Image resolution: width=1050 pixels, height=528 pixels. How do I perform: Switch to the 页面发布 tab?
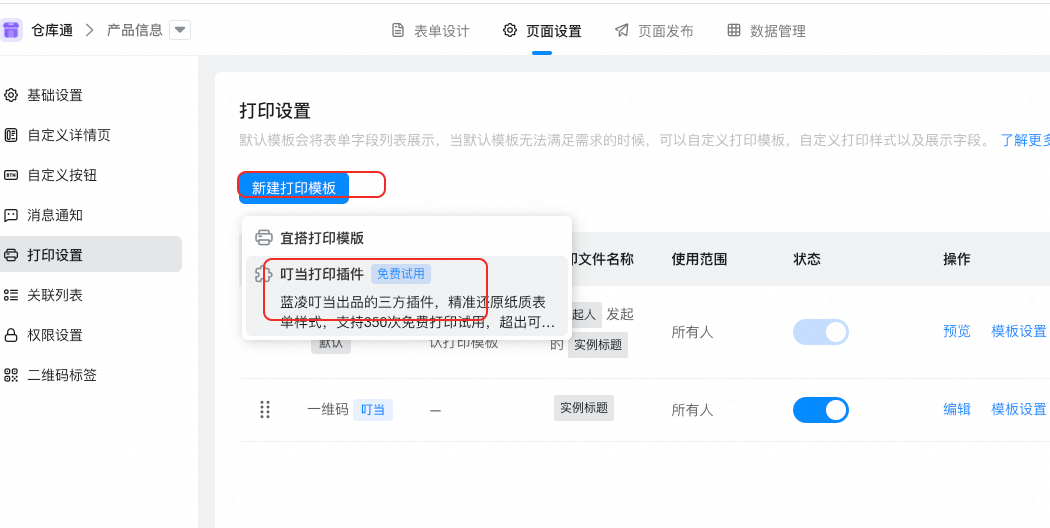click(654, 31)
